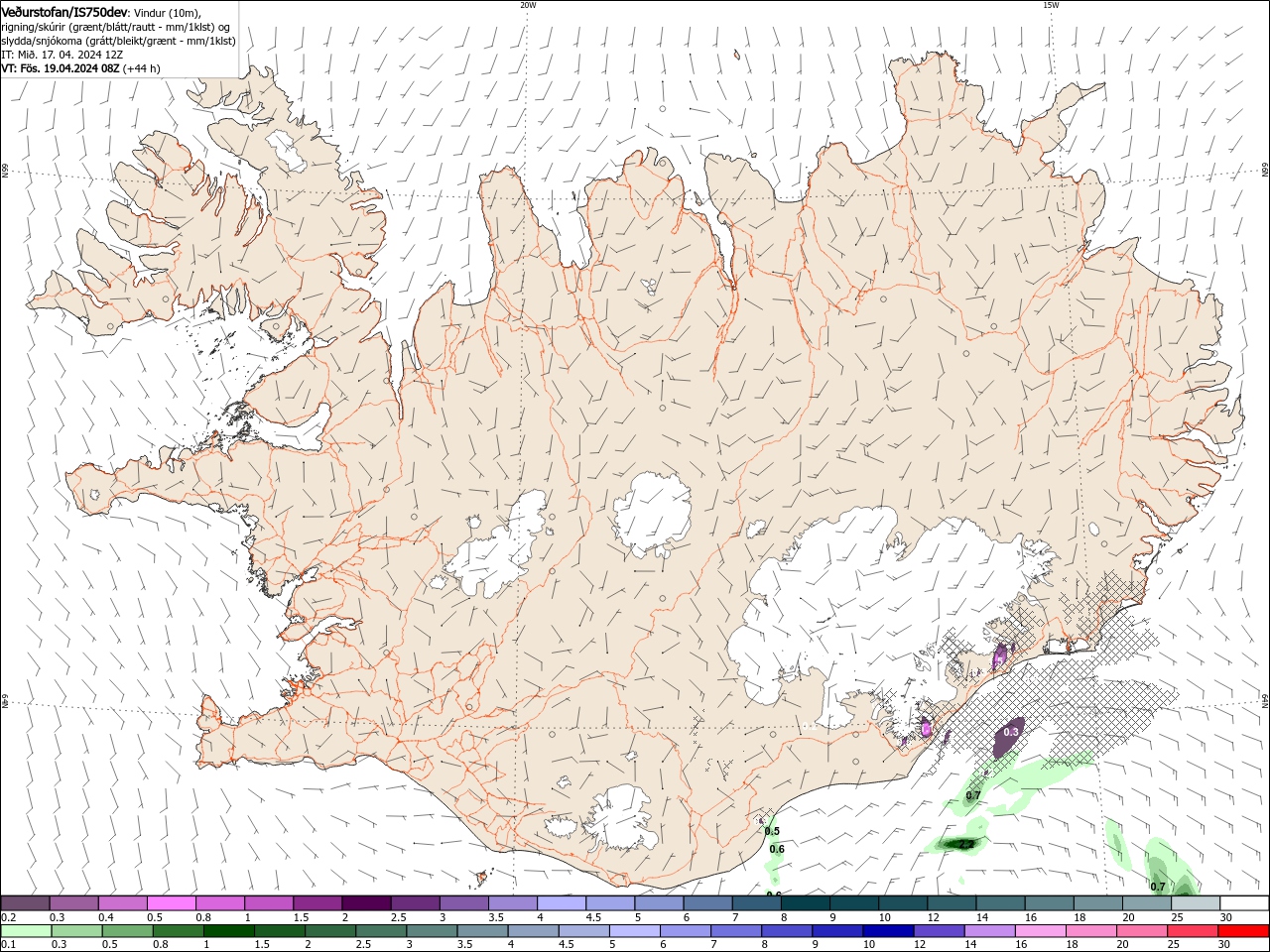1270x952 pixels.
Task: Click the valid time line 'VT: Fös. 19.04.2024 08Z'
Action: (61, 68)
